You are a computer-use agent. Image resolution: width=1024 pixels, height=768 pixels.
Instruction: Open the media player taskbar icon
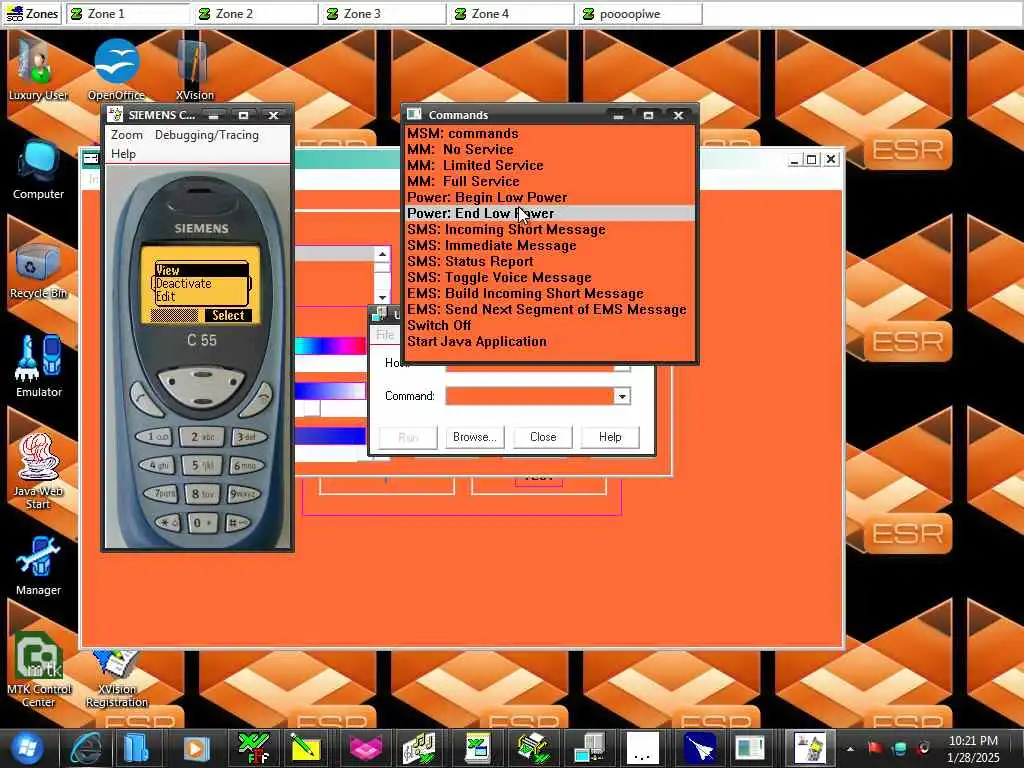(x=195, y=748)
